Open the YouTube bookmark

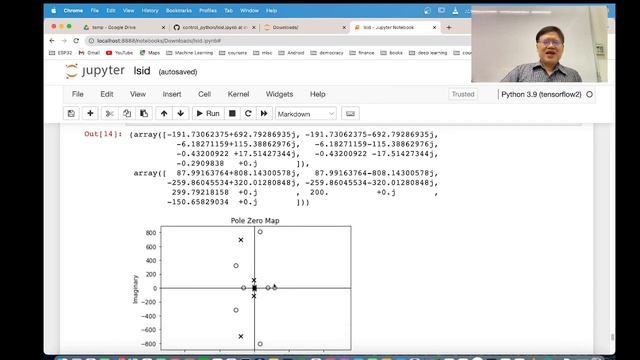119,53
